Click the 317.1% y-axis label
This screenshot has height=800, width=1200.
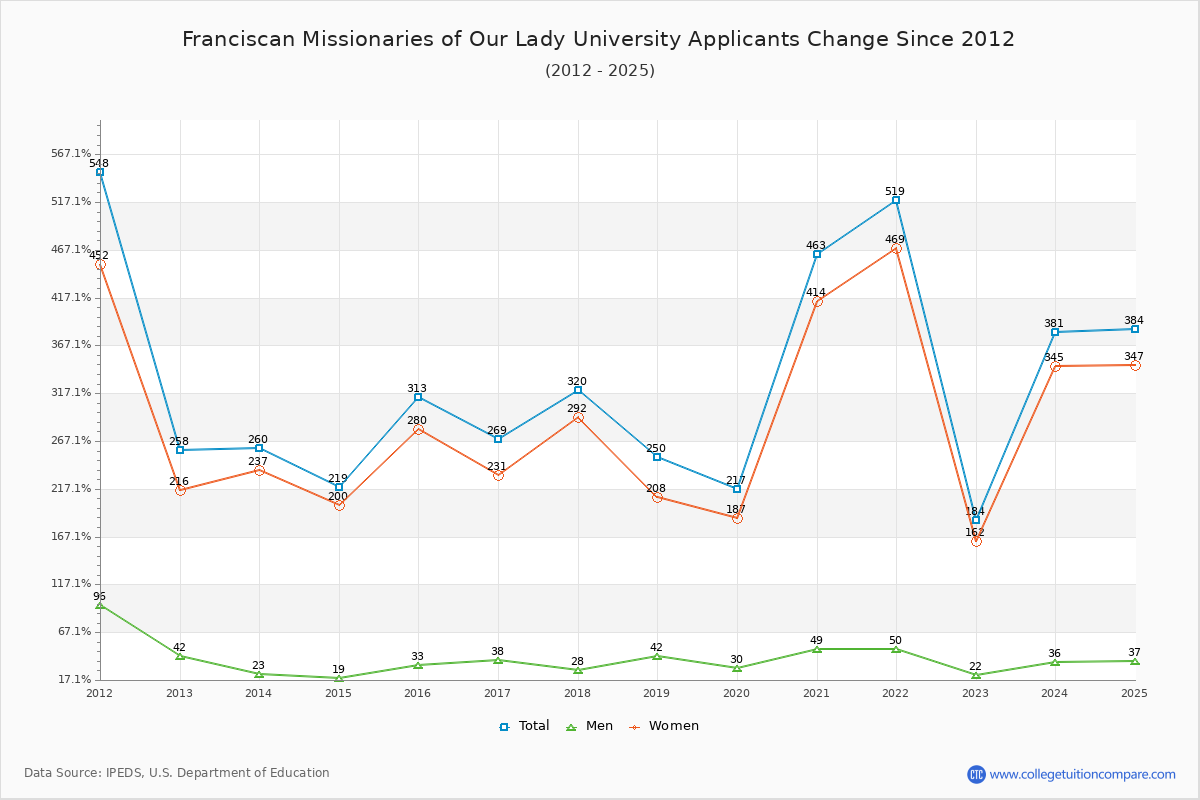tap(72, 393)
